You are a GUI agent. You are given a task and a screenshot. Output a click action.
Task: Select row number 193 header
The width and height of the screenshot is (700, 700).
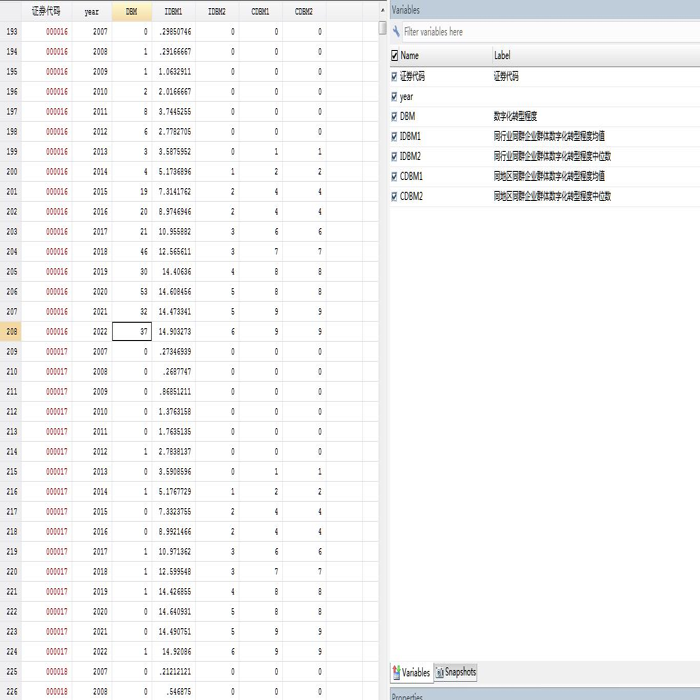click(x=11, y=32)
